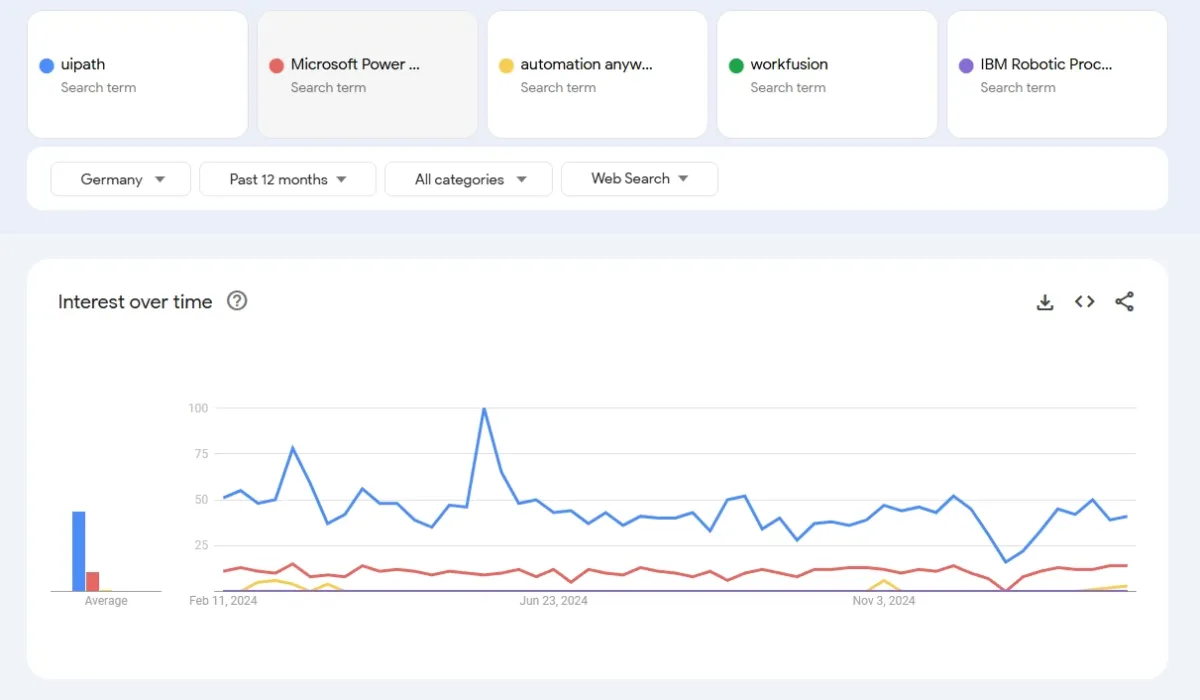Open the embed code icon

1085,302
